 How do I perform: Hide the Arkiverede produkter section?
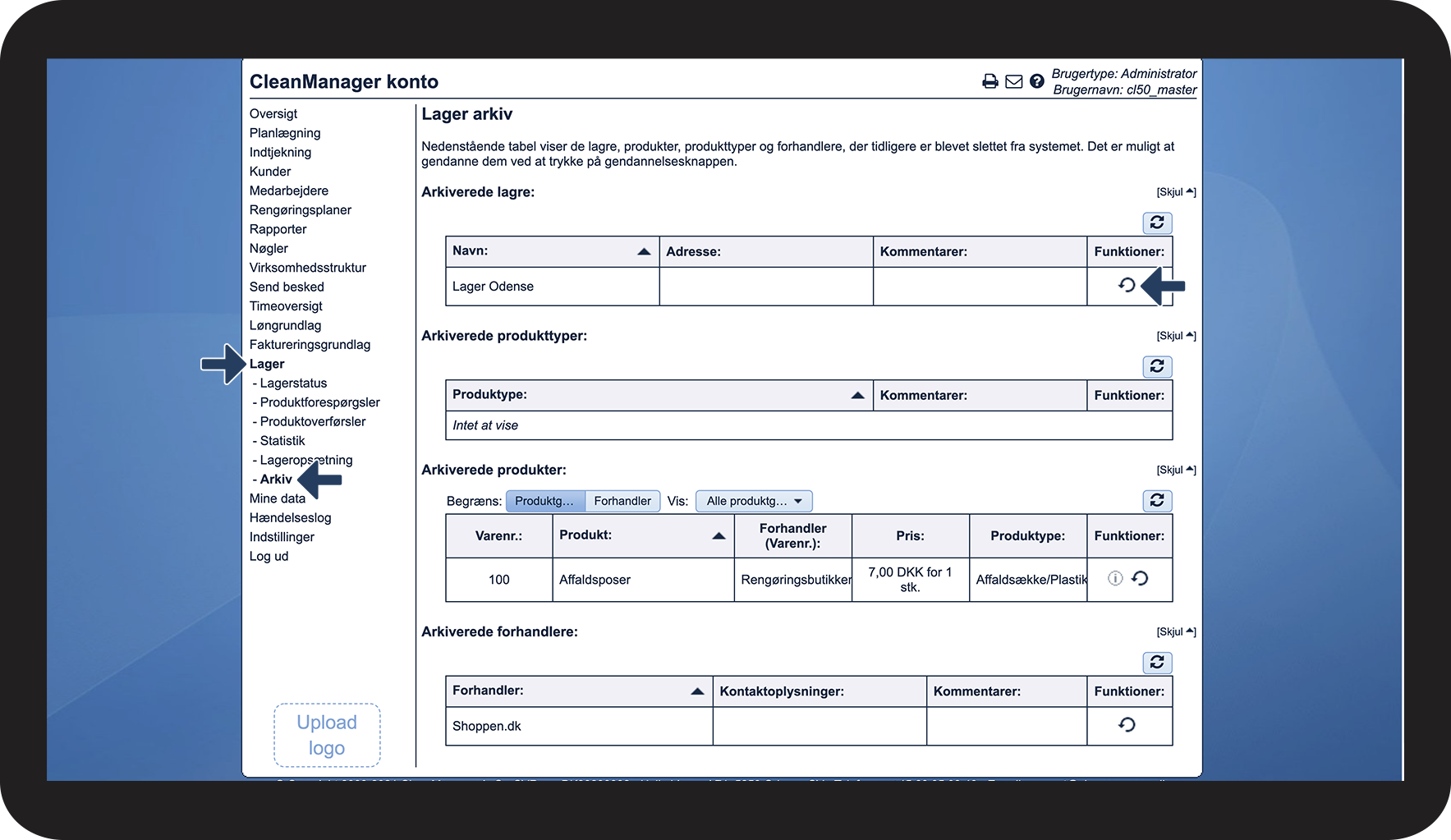pos(1175,470)
